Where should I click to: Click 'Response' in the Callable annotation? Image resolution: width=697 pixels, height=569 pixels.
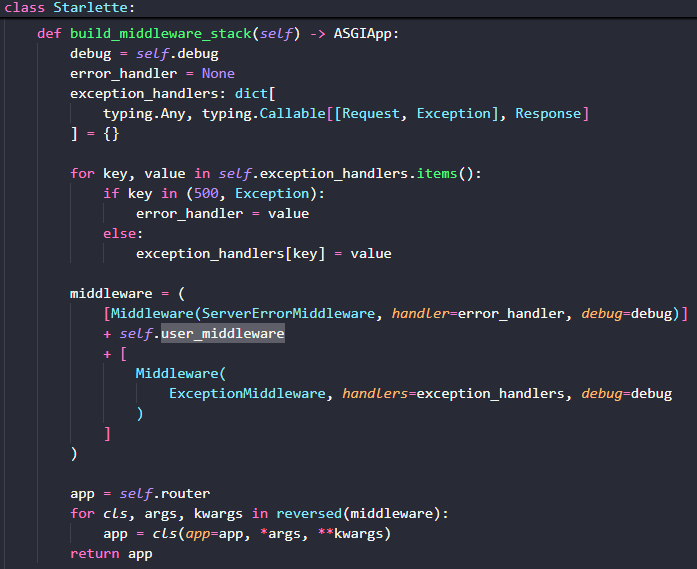(548, 113)
